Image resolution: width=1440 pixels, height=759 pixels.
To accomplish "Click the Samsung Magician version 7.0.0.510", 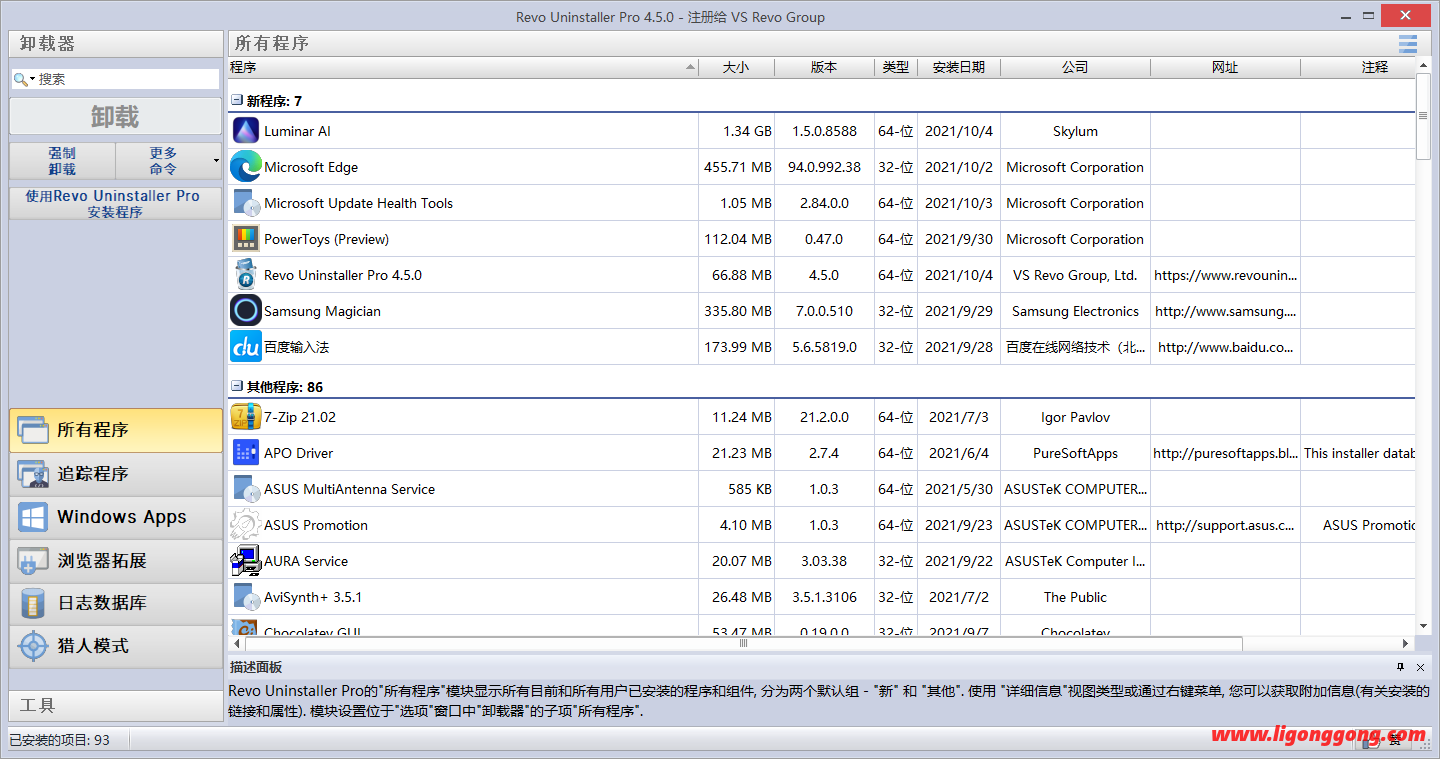I will click(824, 311).
